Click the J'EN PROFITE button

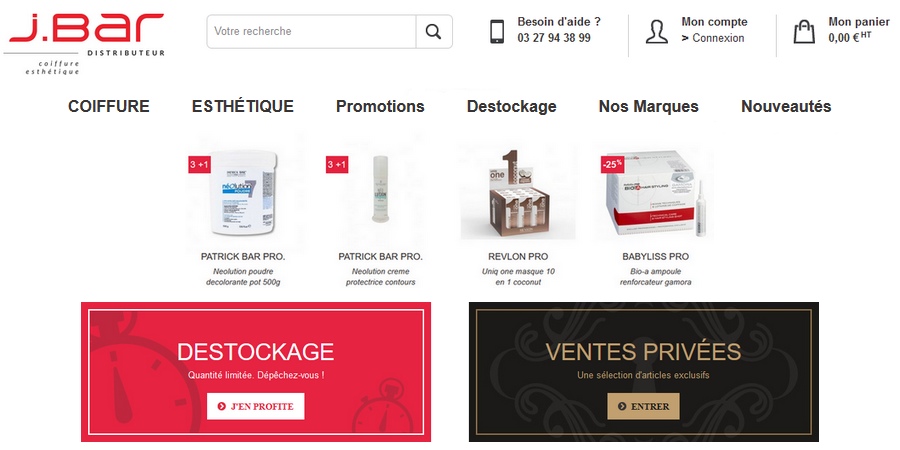[x=255, y=406]
